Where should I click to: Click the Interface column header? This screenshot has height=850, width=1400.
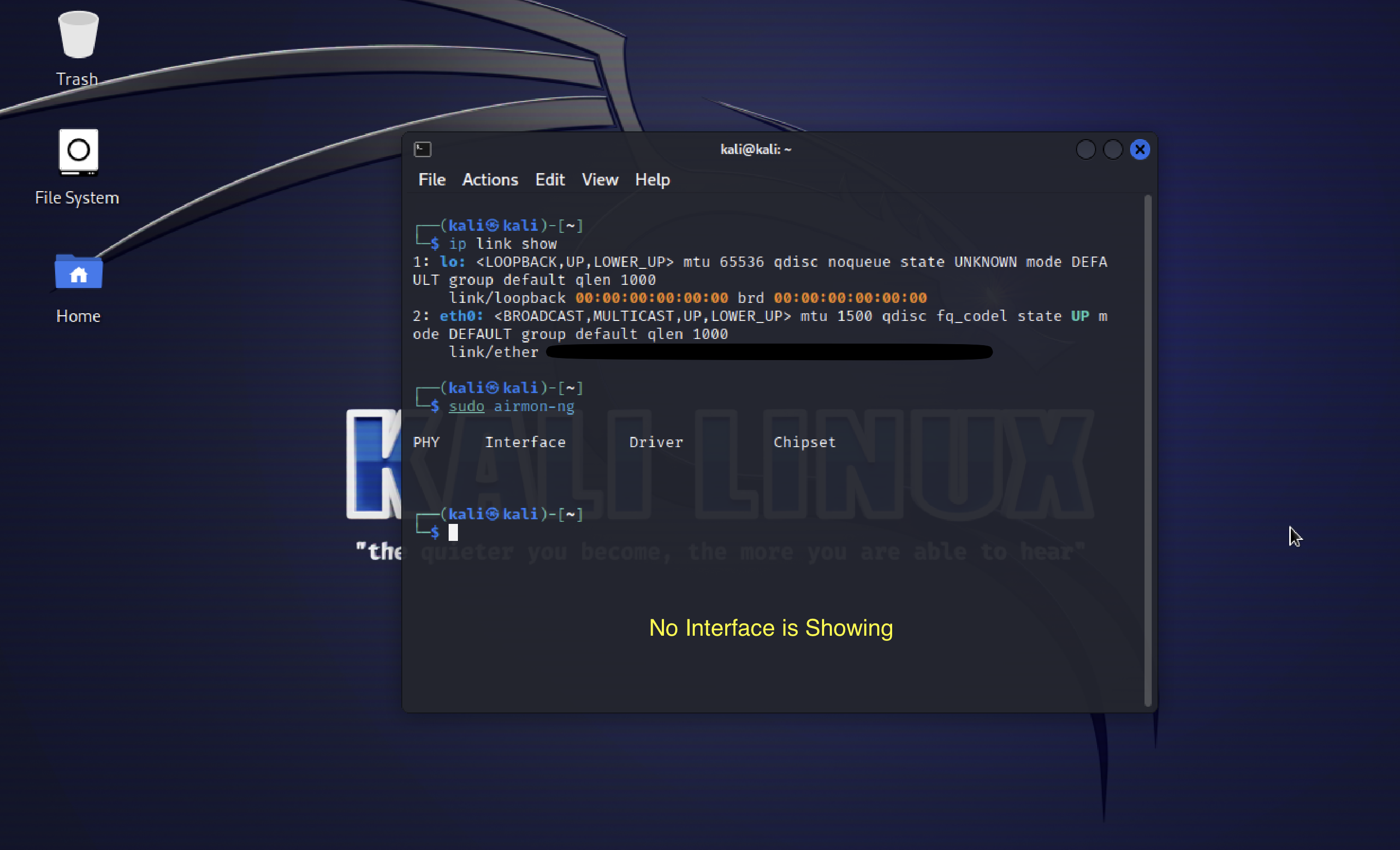[x=525, y=442]
